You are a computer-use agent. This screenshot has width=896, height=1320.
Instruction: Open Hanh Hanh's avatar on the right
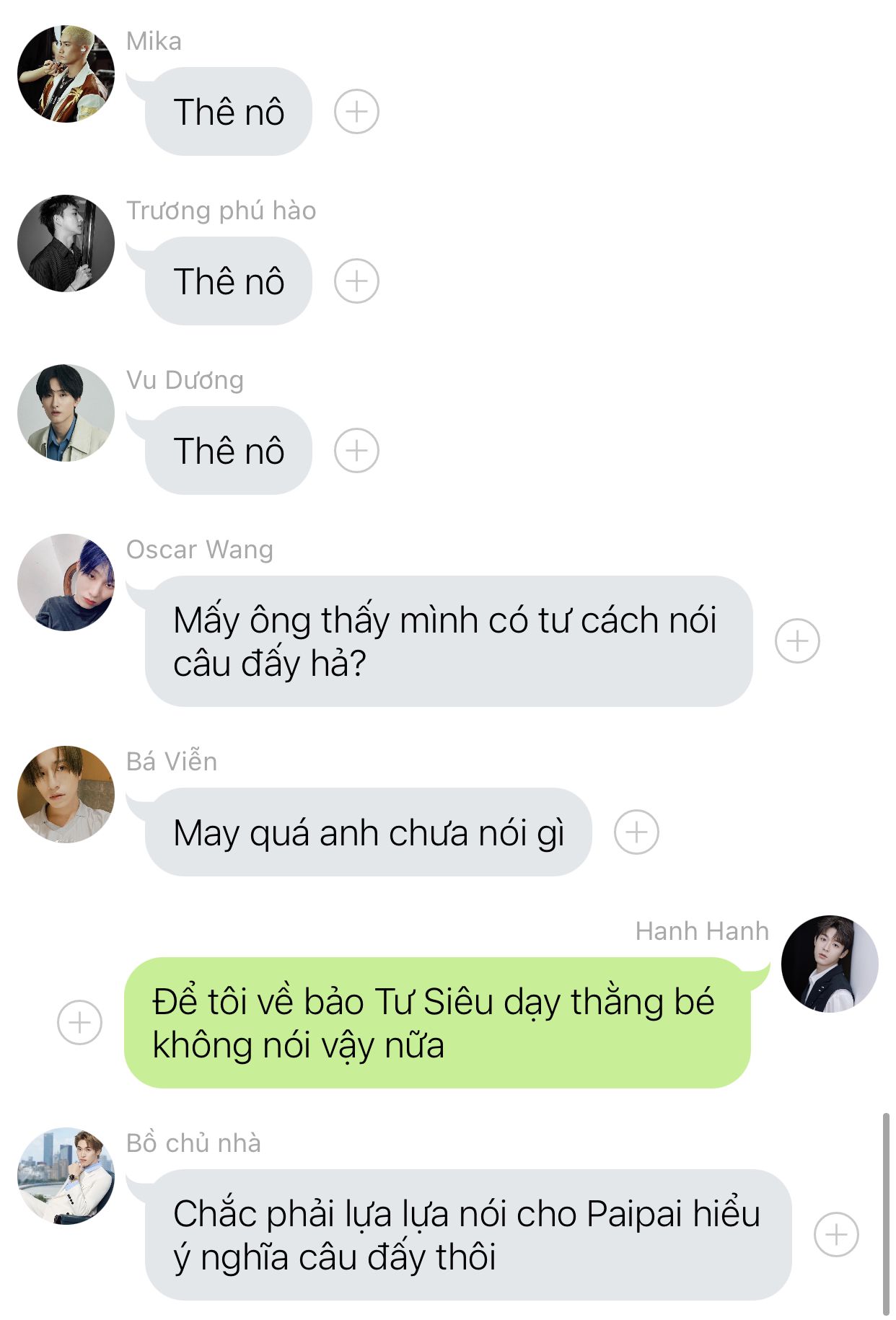tap(830, 964)
